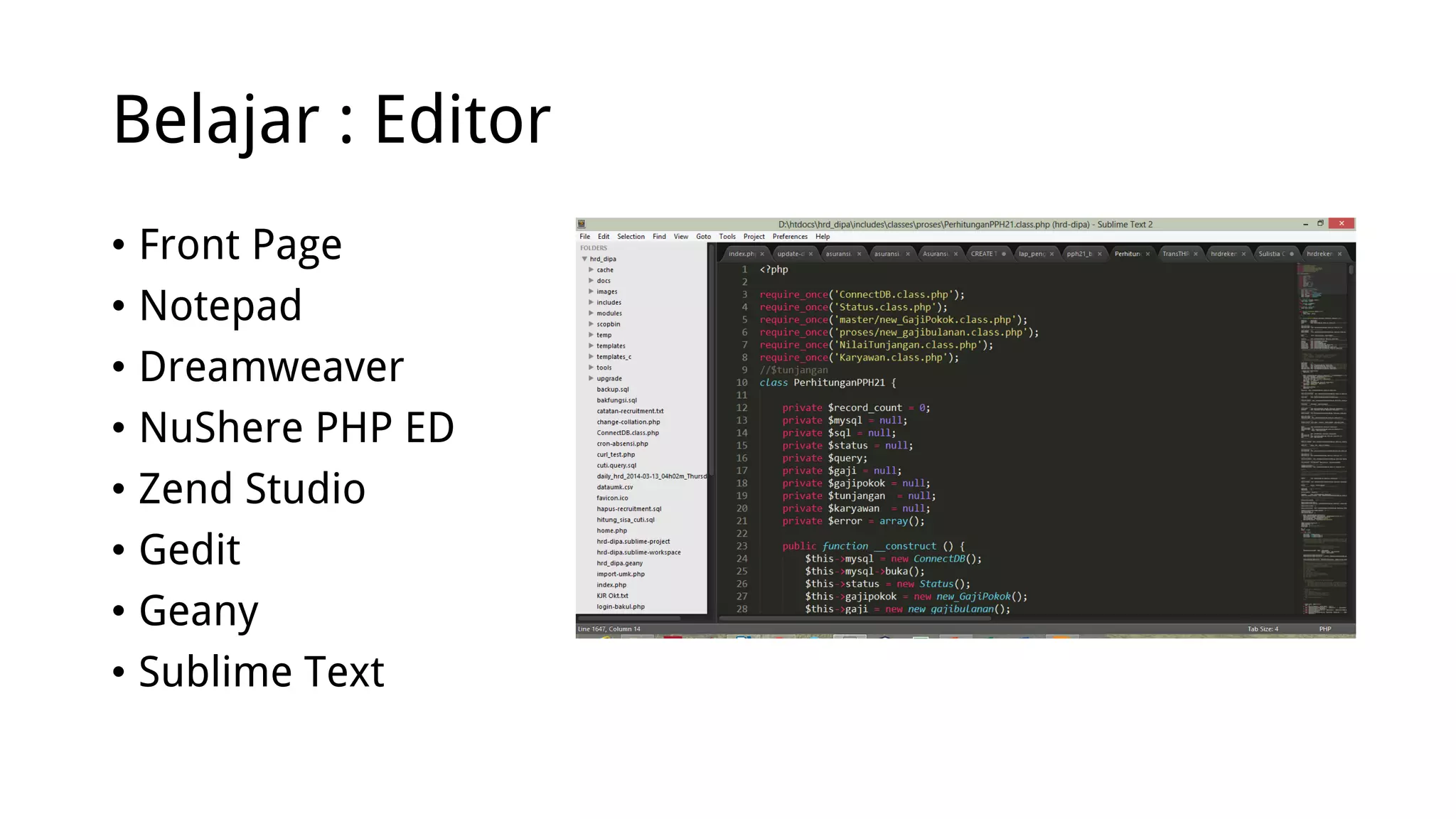The height and width of the screenshot is (819, 1456).
Task: Open bakfungsi.sql from sidebar
Action: click(x=616, y=400)
